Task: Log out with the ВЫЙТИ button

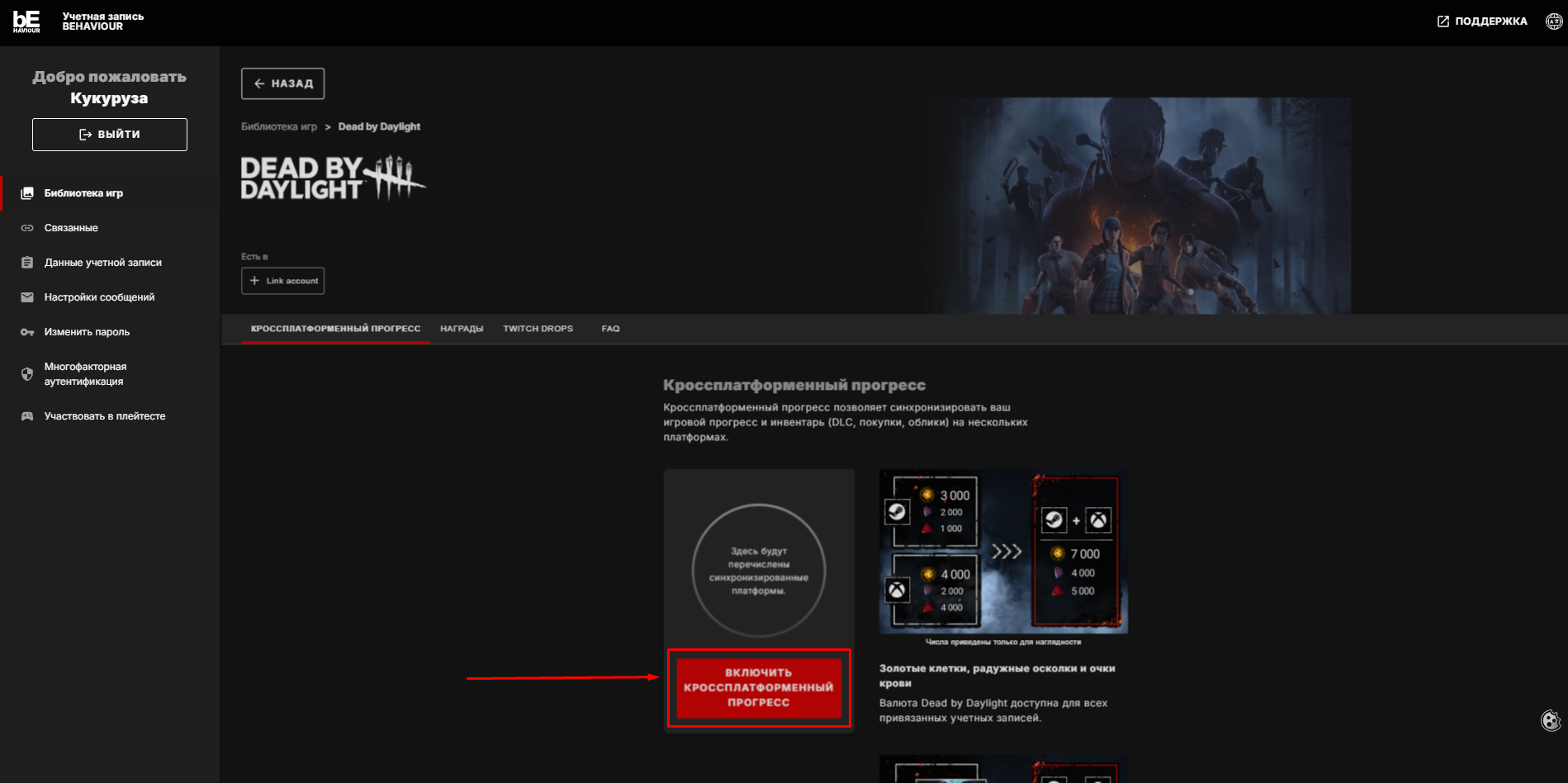Action: pyautogui.click(x=110, y=135)
